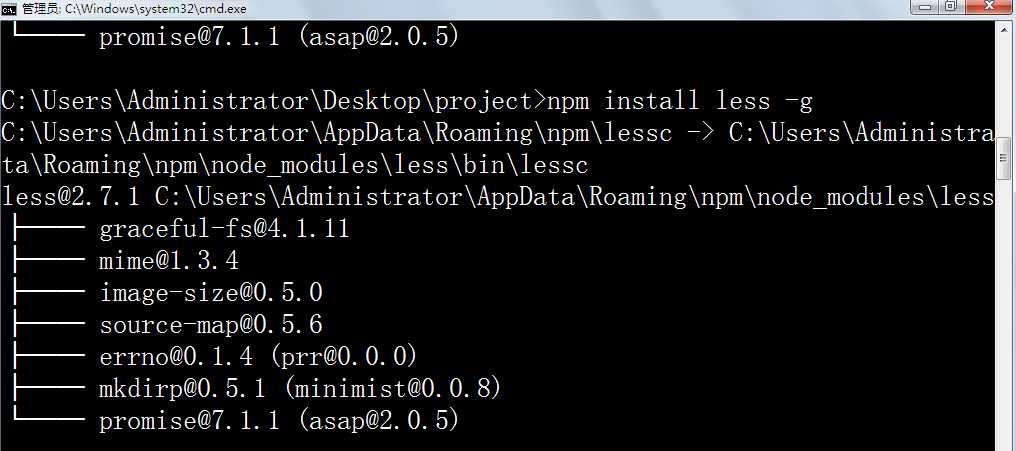Click the source-map@0.5.6 entry
The height and width of the screenshot is (451, 1016).
[211, 325]
